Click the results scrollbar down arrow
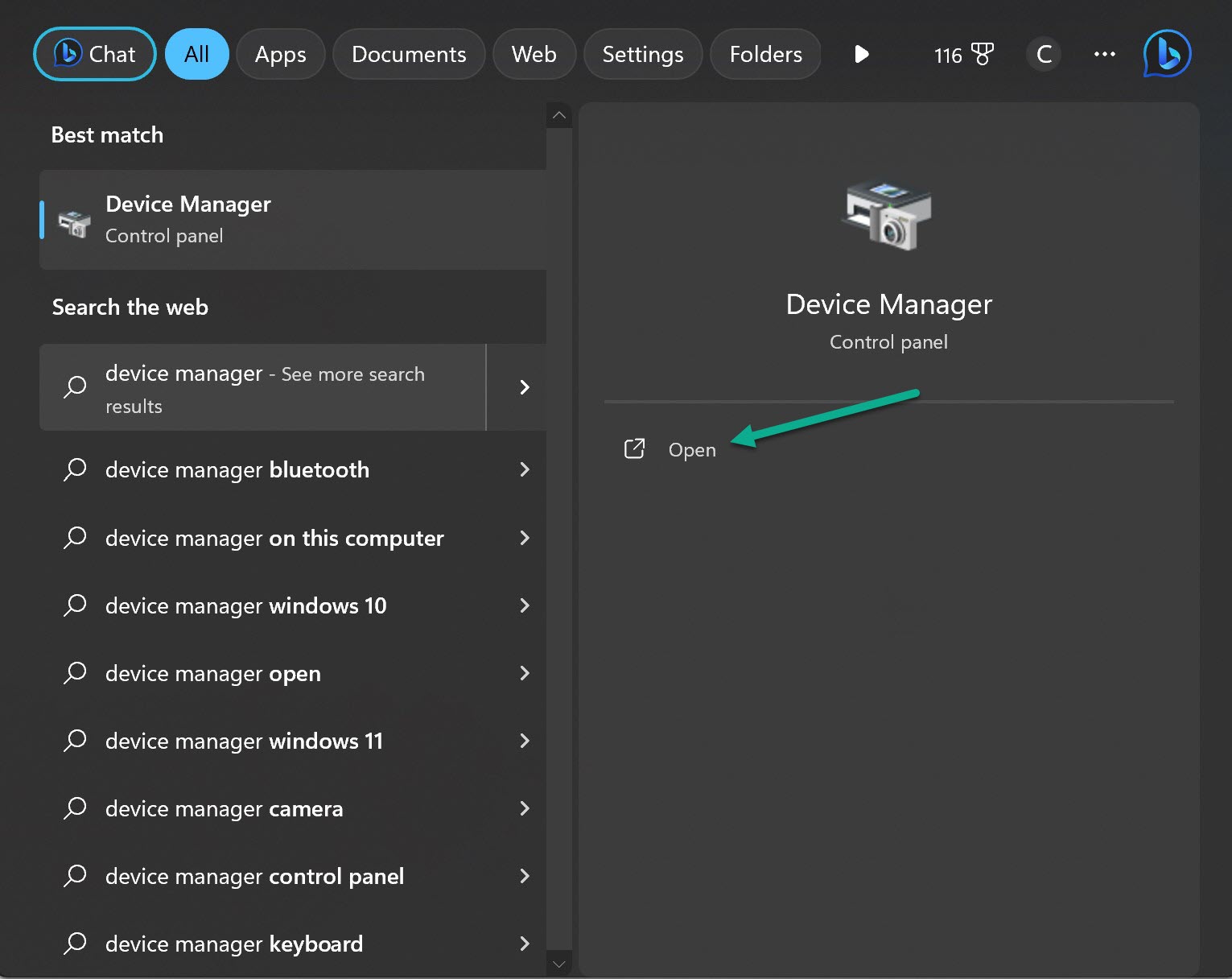Image resolution: width=1232 pixels, height=979 pixels. [559, 963]
